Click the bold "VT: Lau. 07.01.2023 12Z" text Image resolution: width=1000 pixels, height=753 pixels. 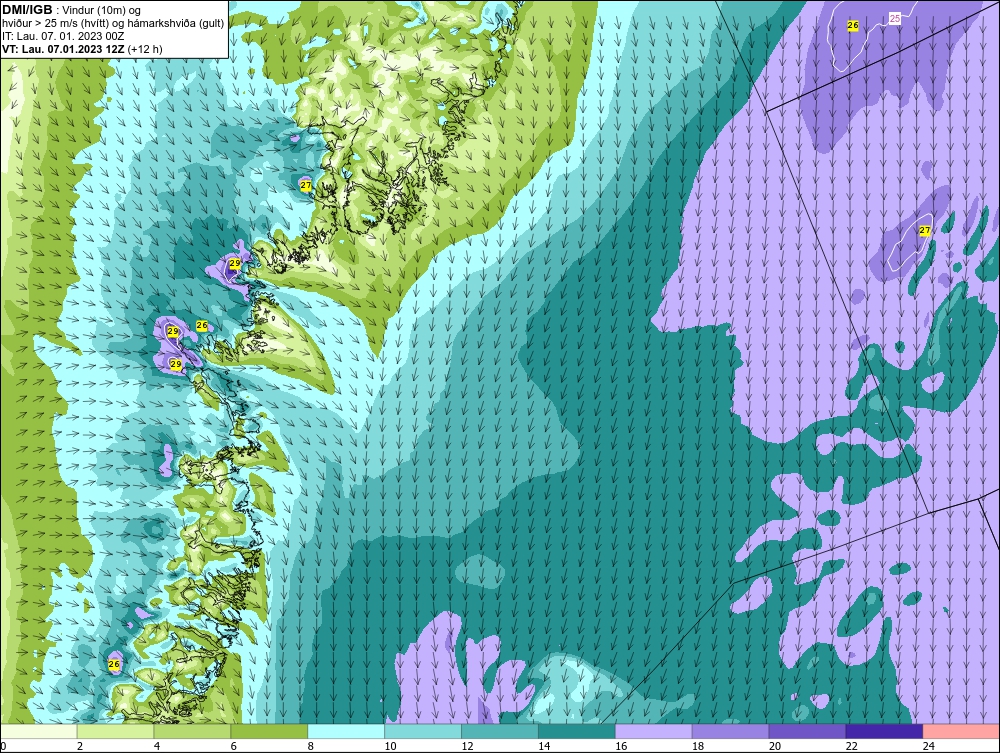pos(63,49)
